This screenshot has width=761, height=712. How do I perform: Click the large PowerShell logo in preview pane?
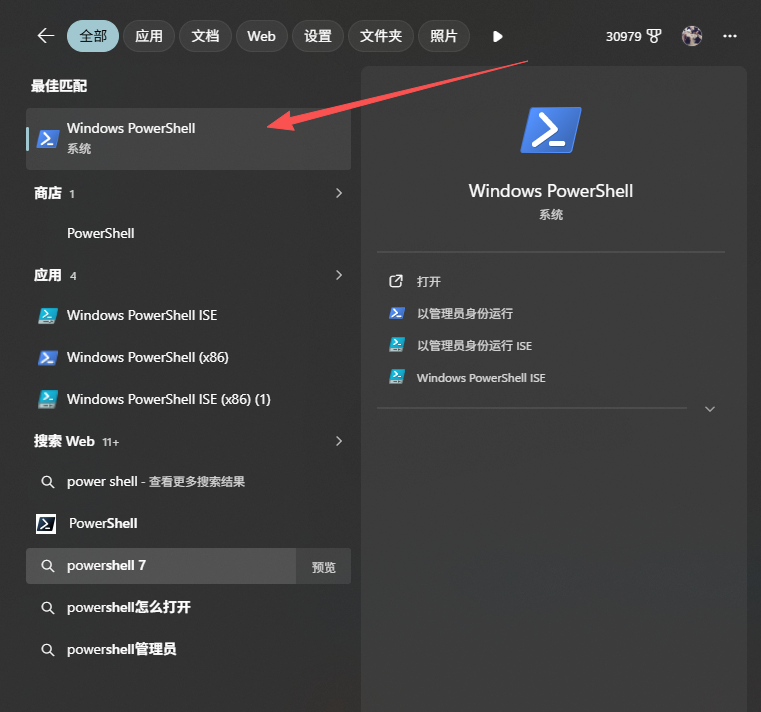click(x=551, y=130)
